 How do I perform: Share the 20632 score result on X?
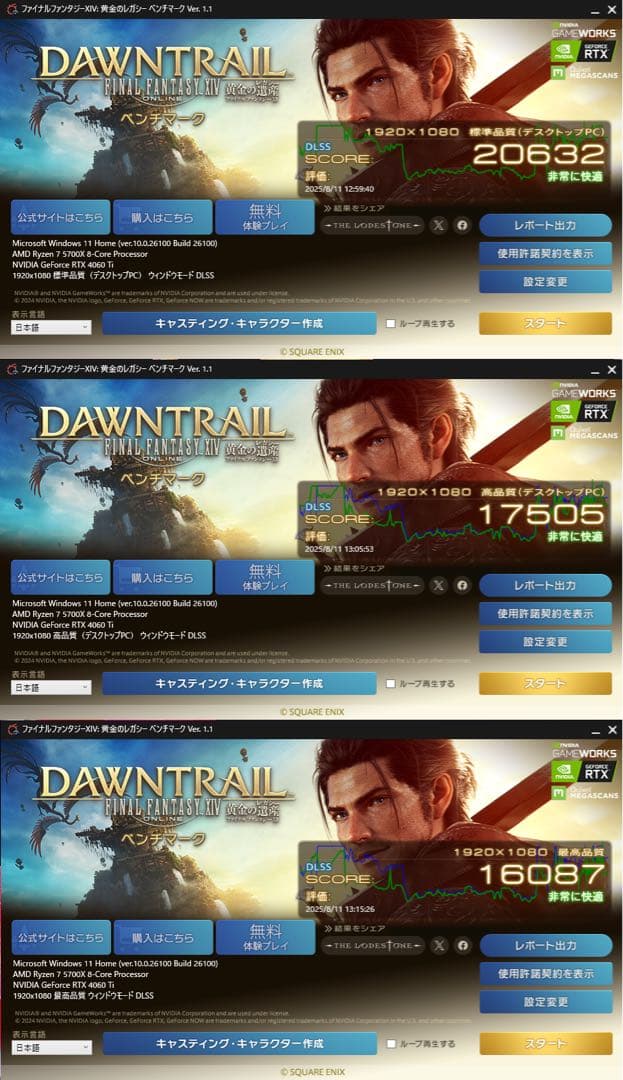pos(439,225)
